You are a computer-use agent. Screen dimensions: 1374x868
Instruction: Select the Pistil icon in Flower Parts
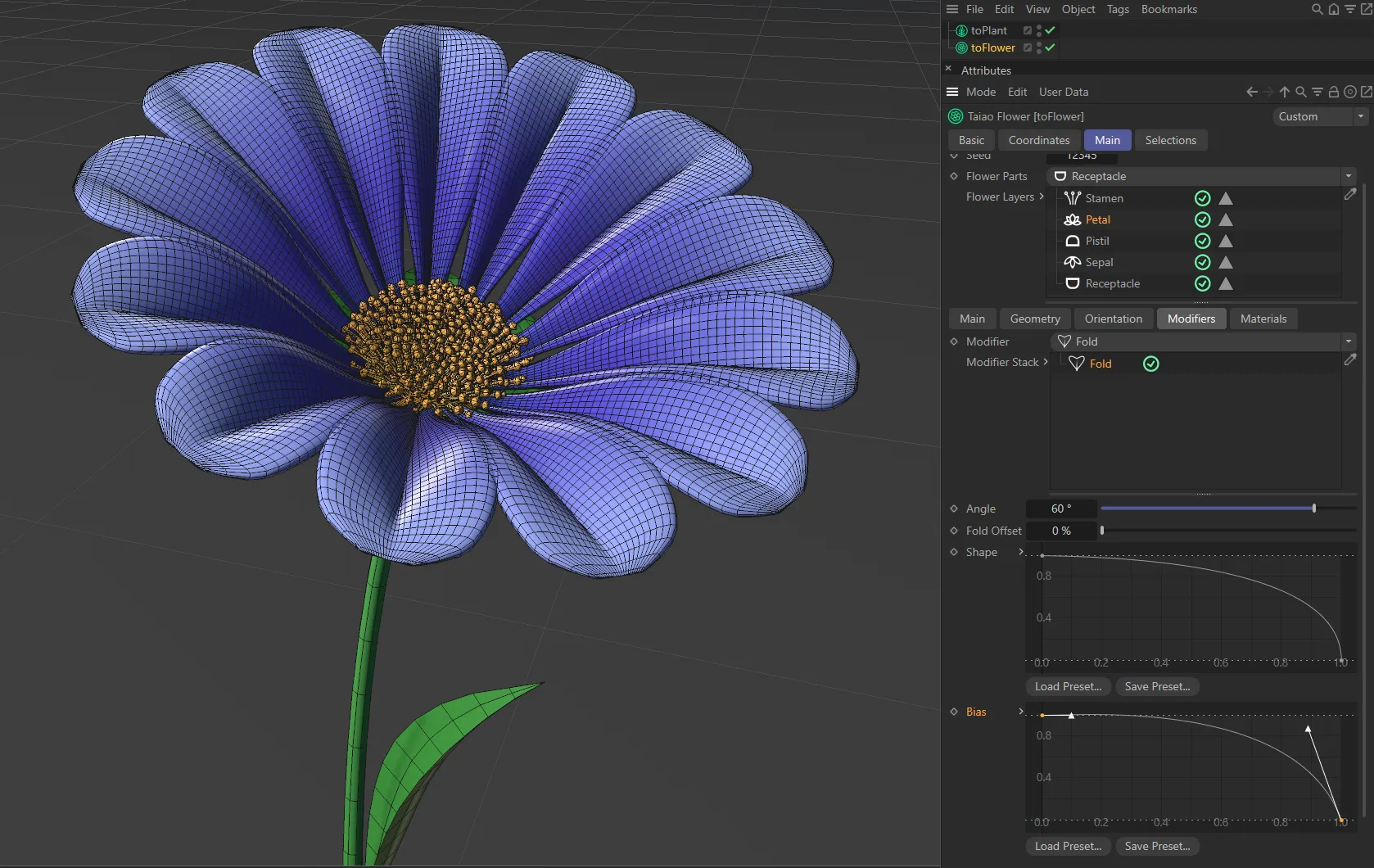1073,241
